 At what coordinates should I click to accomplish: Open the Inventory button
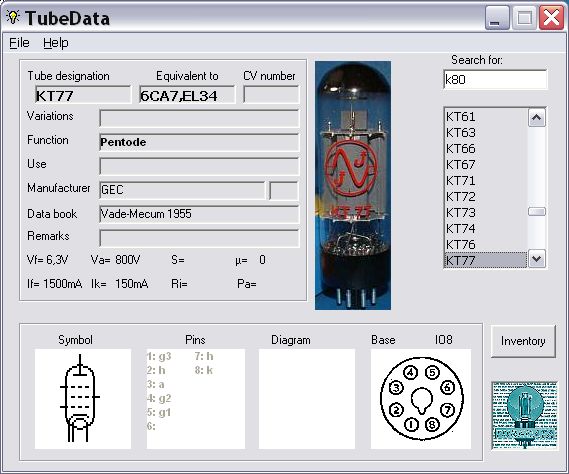click(x=523, y=341)
